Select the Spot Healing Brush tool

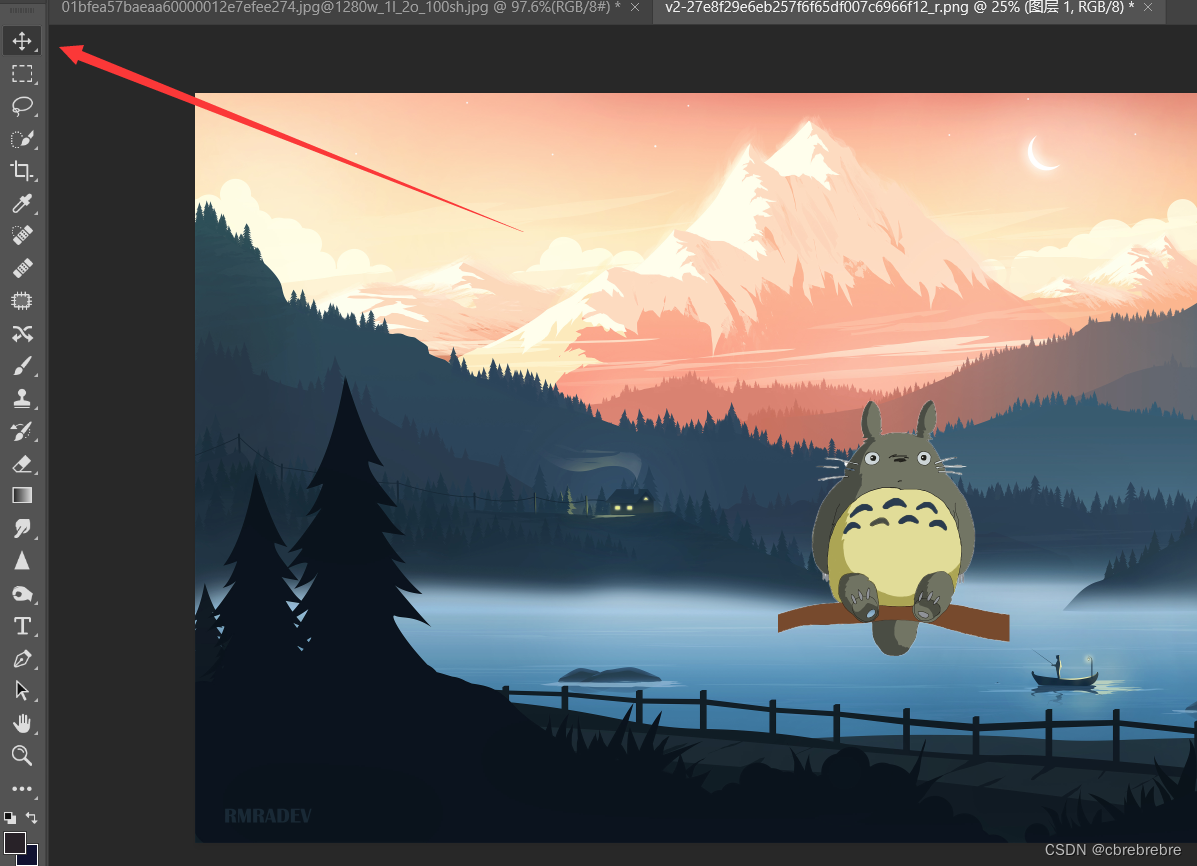point(22,235)
